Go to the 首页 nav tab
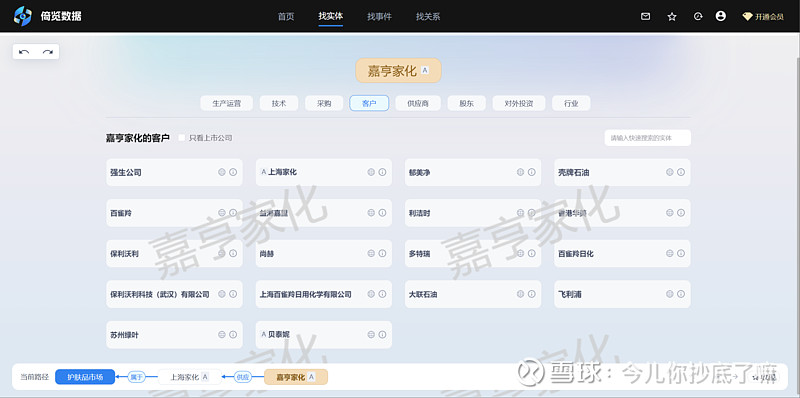800x398 pixels. [x=286, y=16]
